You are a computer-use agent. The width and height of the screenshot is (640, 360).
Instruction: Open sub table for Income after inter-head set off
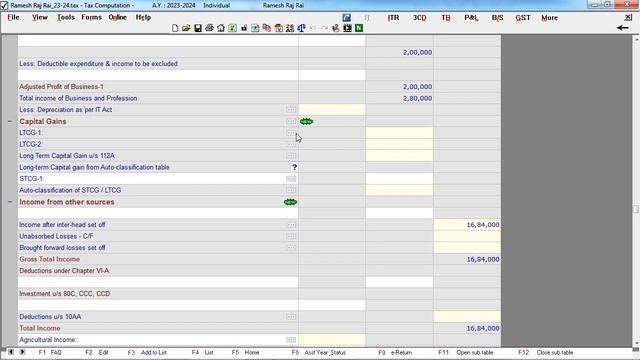coord(291,225)
